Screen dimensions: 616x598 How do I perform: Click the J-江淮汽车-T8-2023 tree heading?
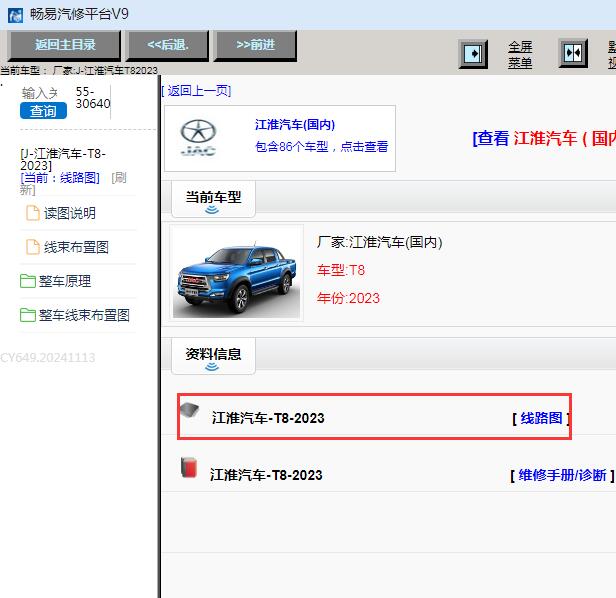click(63, 159)
